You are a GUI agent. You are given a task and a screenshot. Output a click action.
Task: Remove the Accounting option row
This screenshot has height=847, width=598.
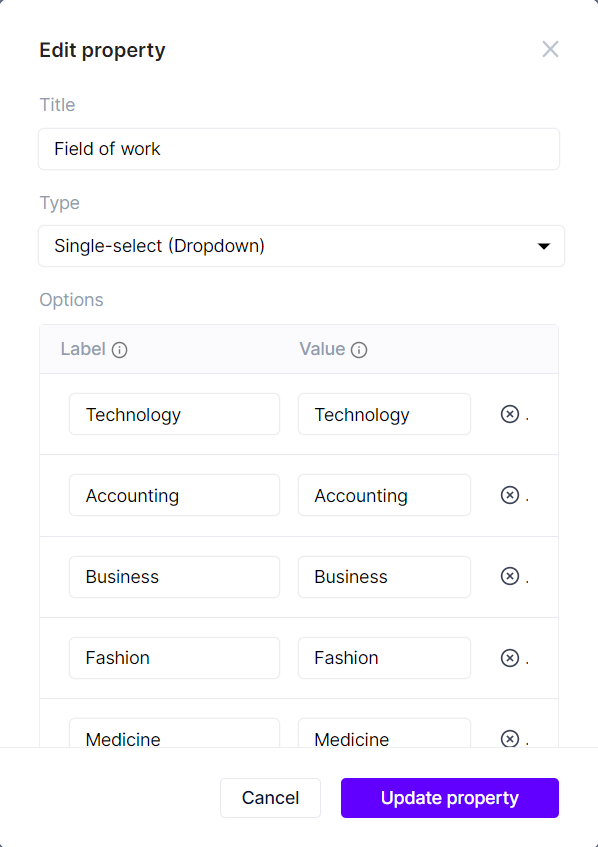point(509,495)
